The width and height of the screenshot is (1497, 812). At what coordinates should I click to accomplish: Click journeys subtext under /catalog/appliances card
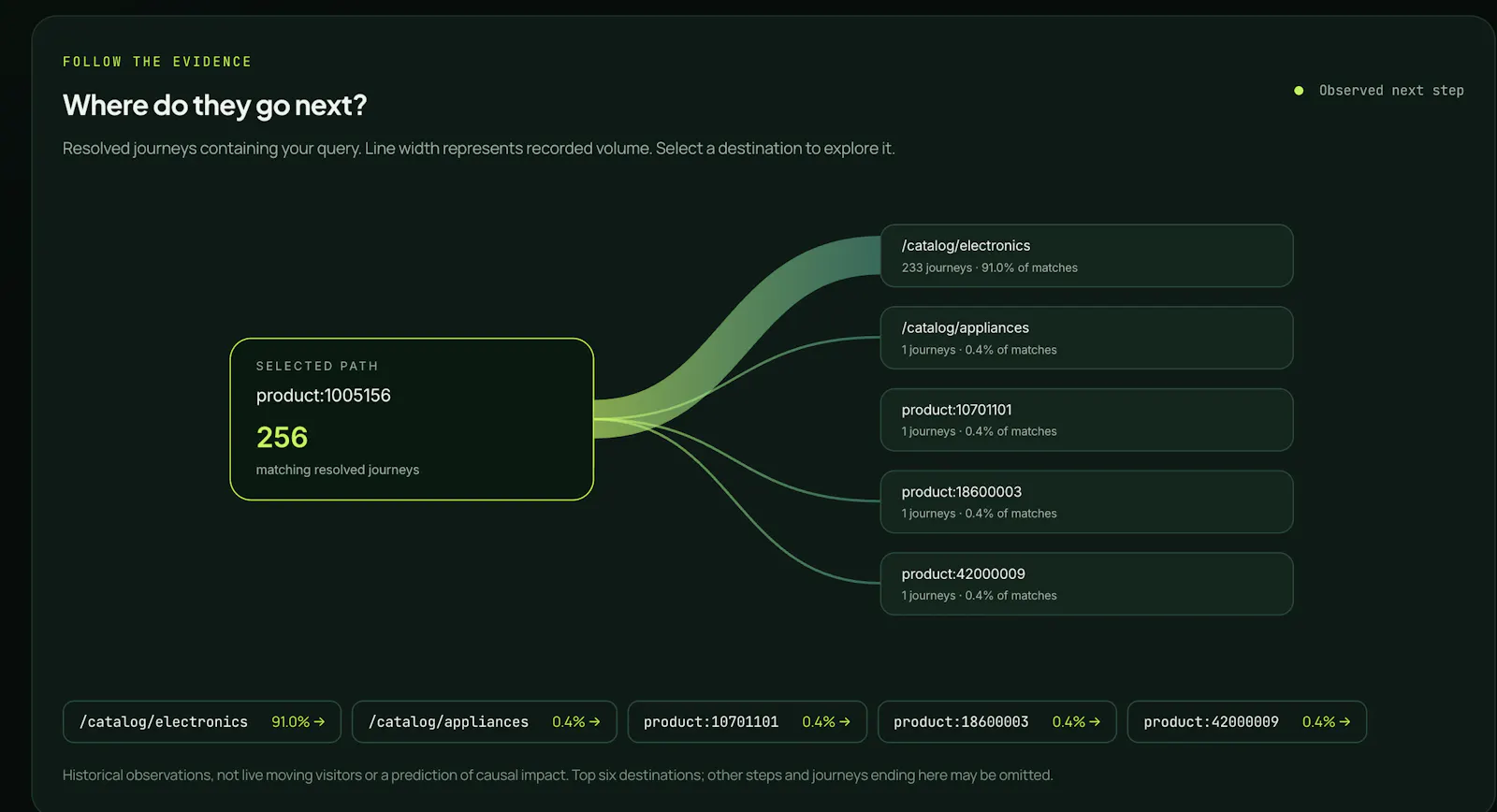point(979,350)
